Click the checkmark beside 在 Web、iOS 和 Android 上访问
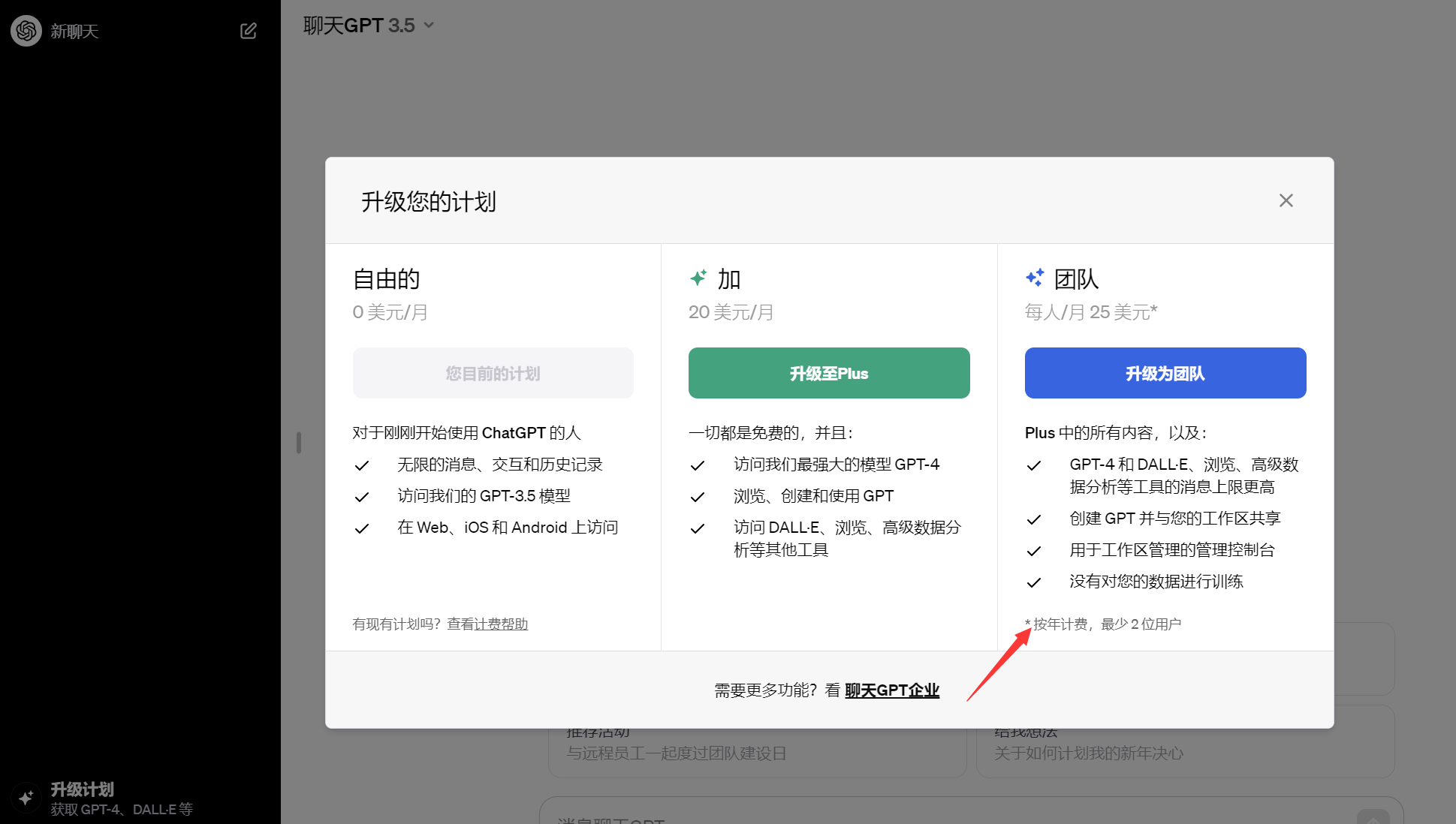The image size is (1456, 824). [362, 529]
